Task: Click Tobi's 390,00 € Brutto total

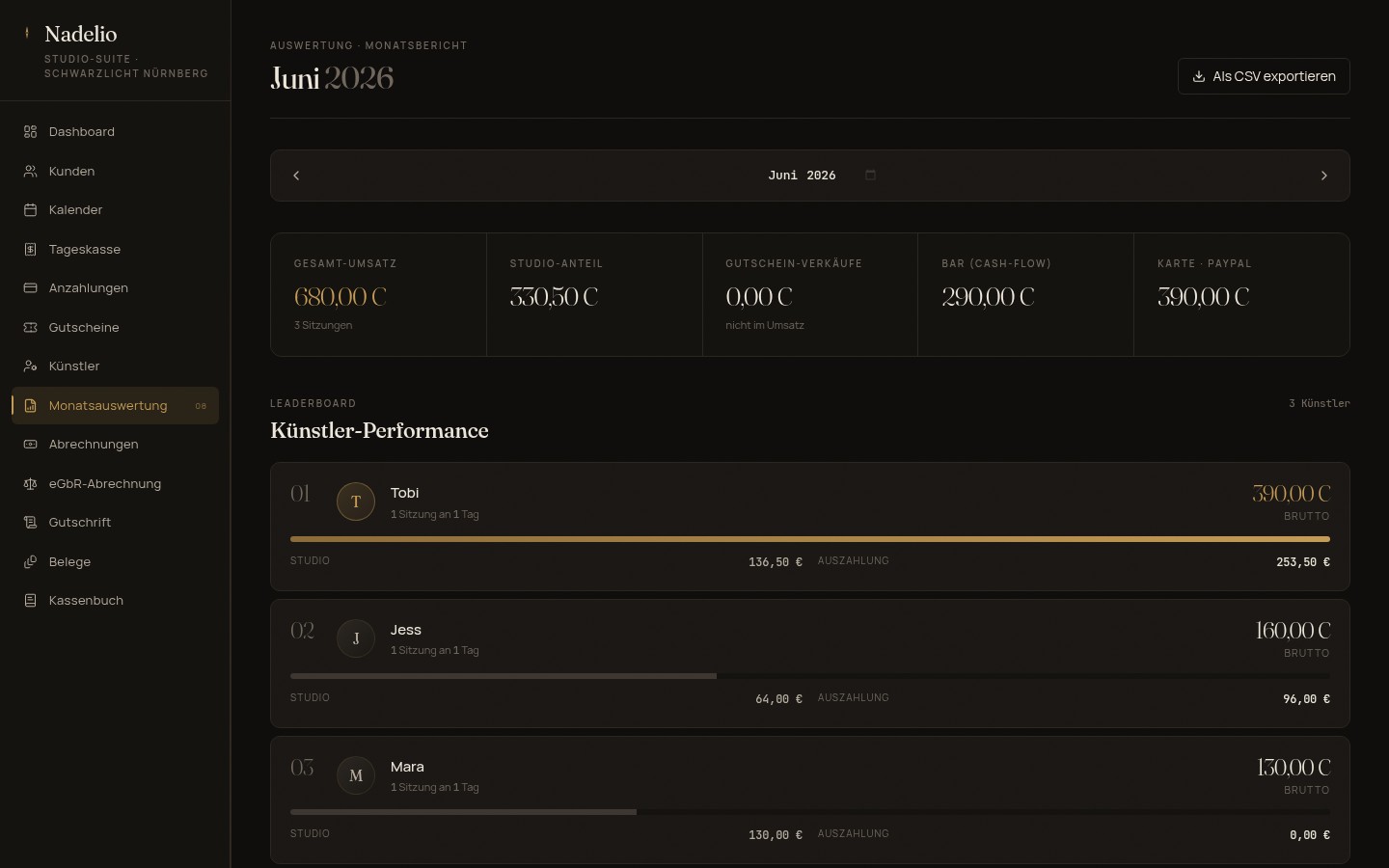Action: coord(1292,494)
